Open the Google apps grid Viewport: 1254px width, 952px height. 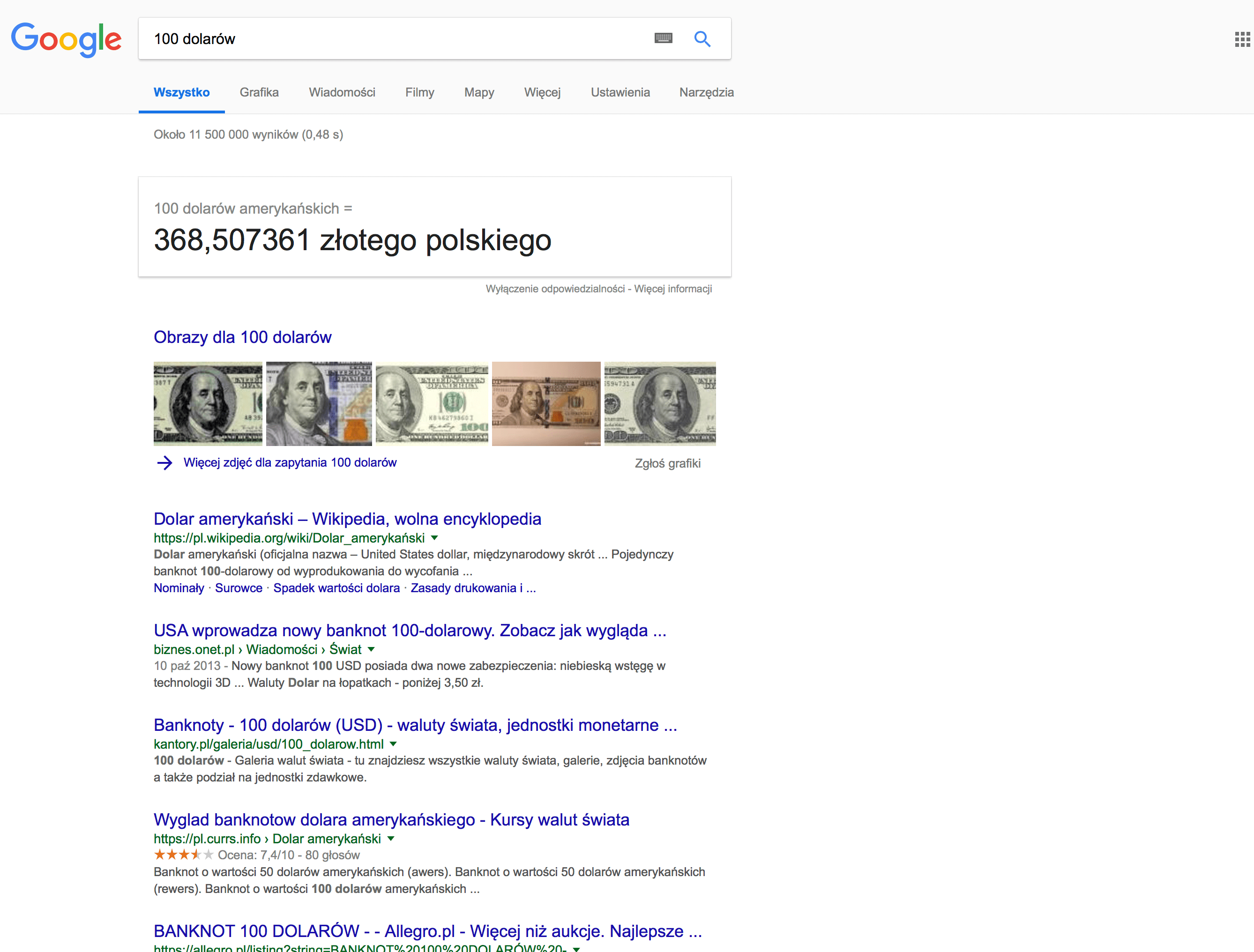coord(1242,40)
